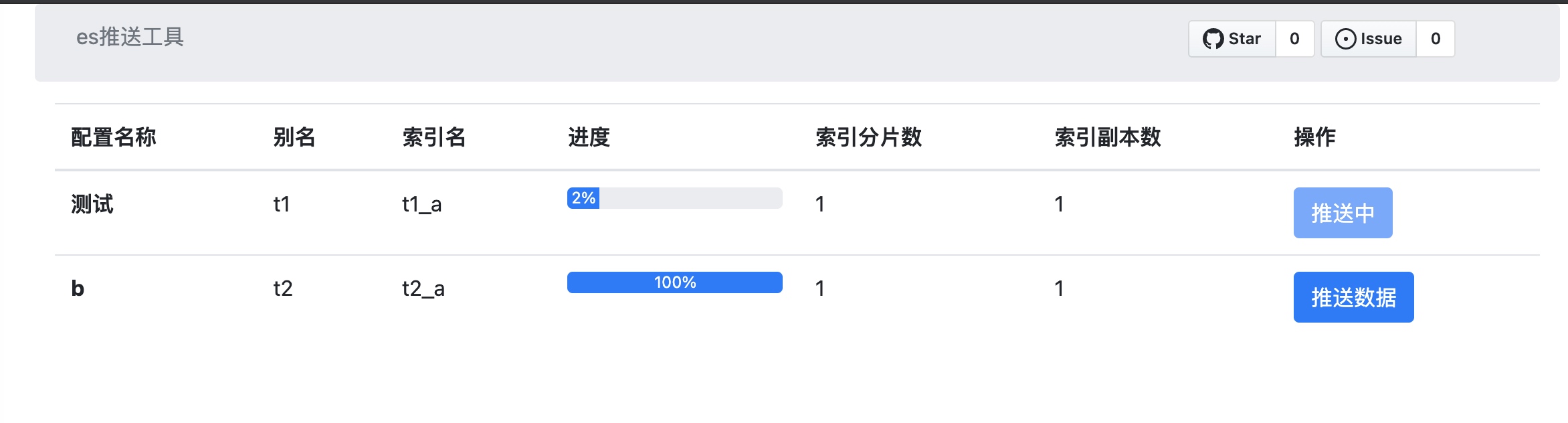The height and width of the screenshot is (423, 1568).
Task: Click the circle-dot icon on Issue button
Action: tap(1345, 39)
